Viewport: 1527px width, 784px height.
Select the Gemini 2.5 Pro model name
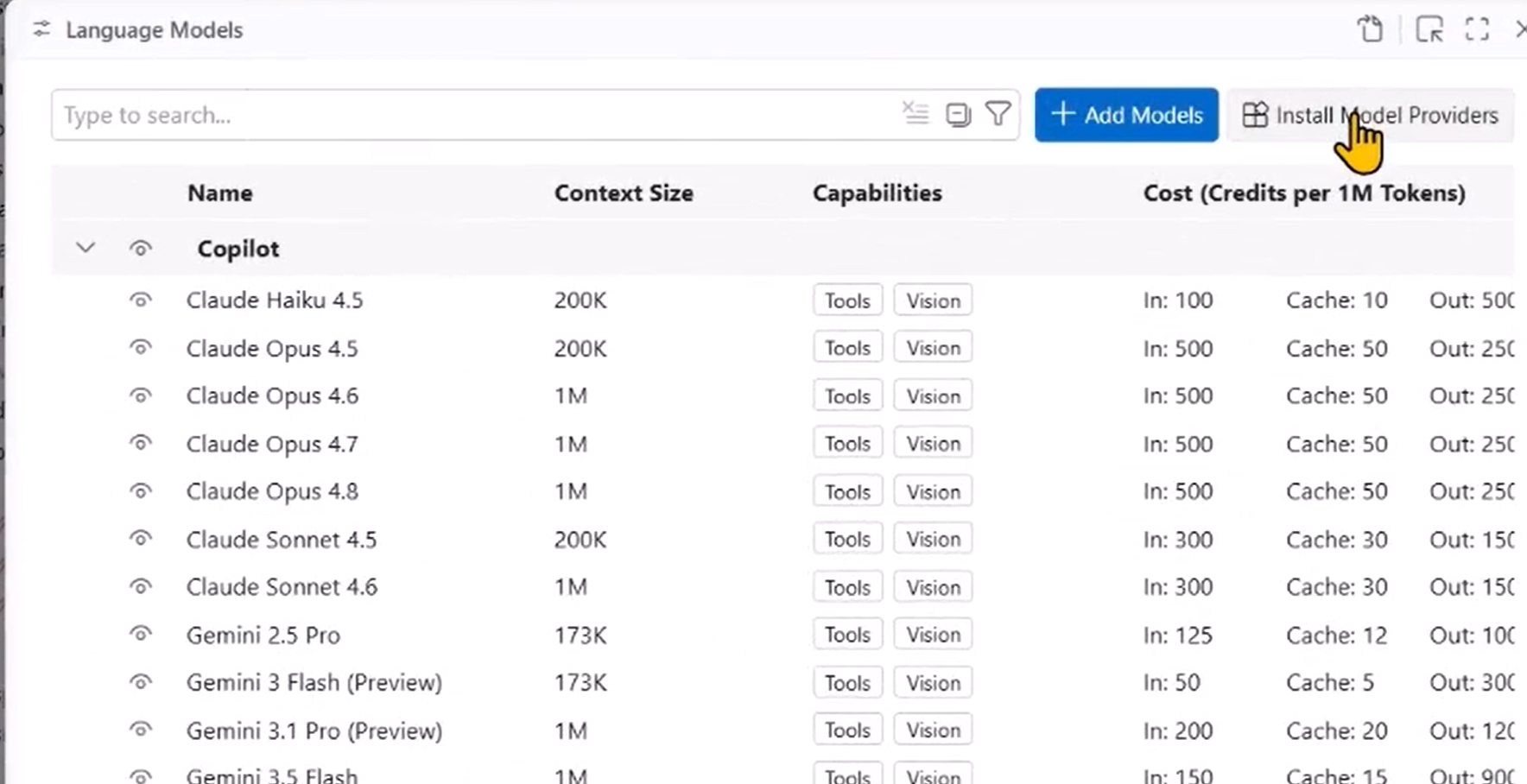coord(263,635)
